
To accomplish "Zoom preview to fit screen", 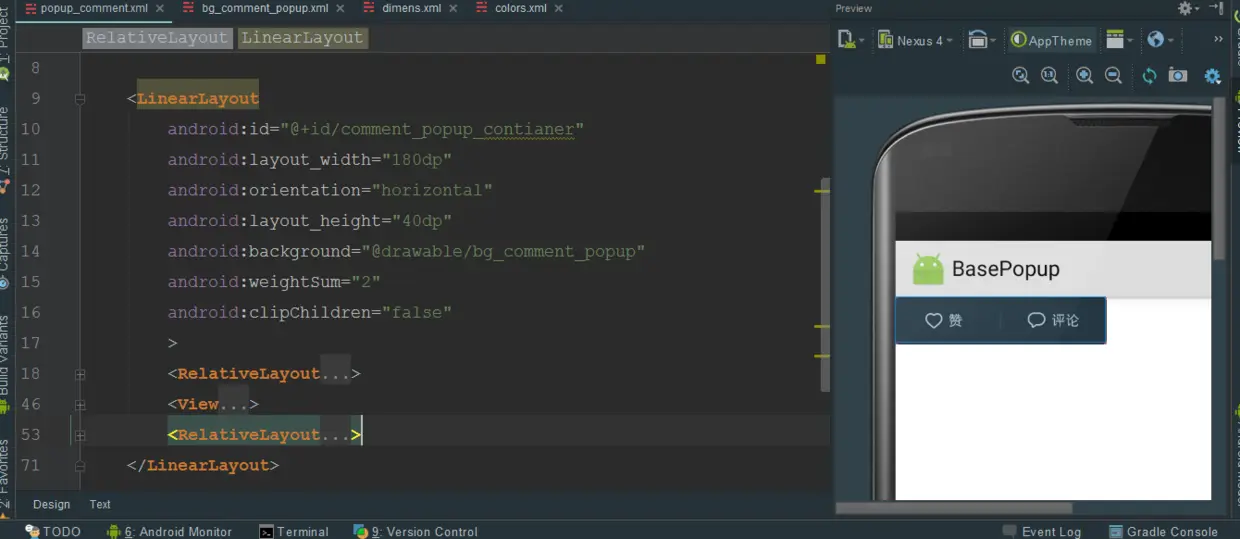I will 1021,76.
